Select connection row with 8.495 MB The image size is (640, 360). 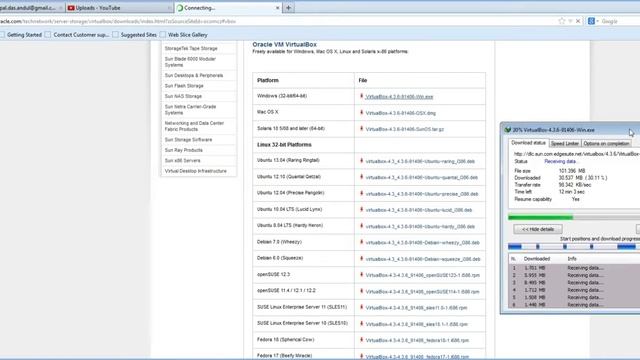[x=574, y=283]
